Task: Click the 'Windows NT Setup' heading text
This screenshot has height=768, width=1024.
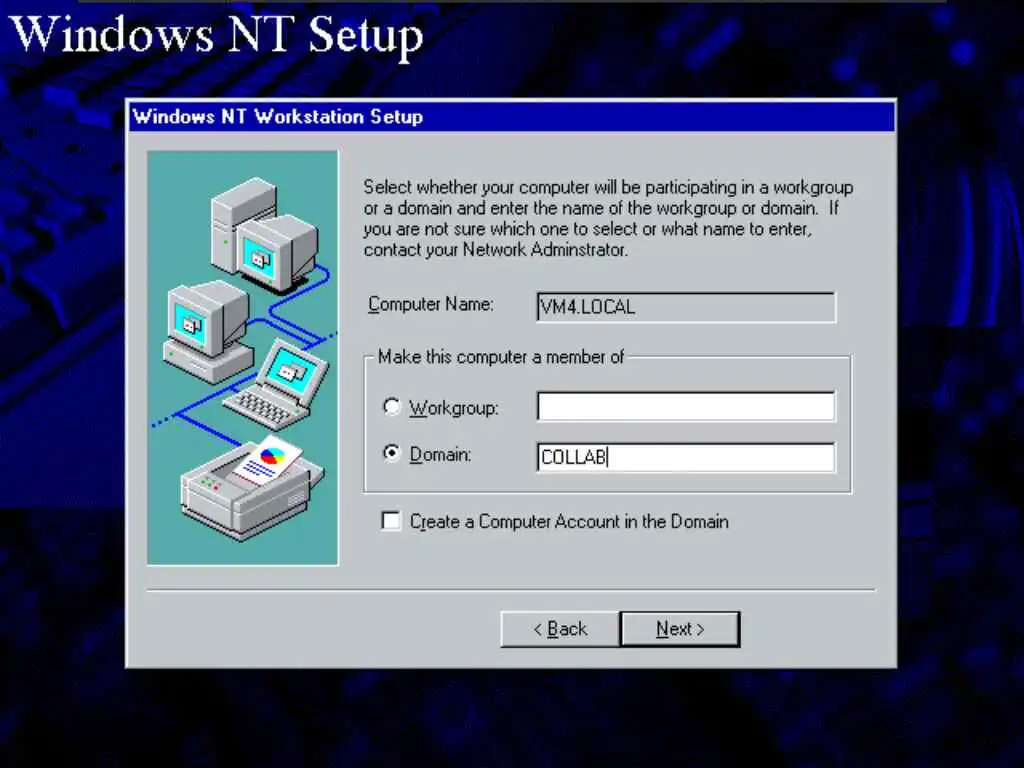Action: point(217,34)
